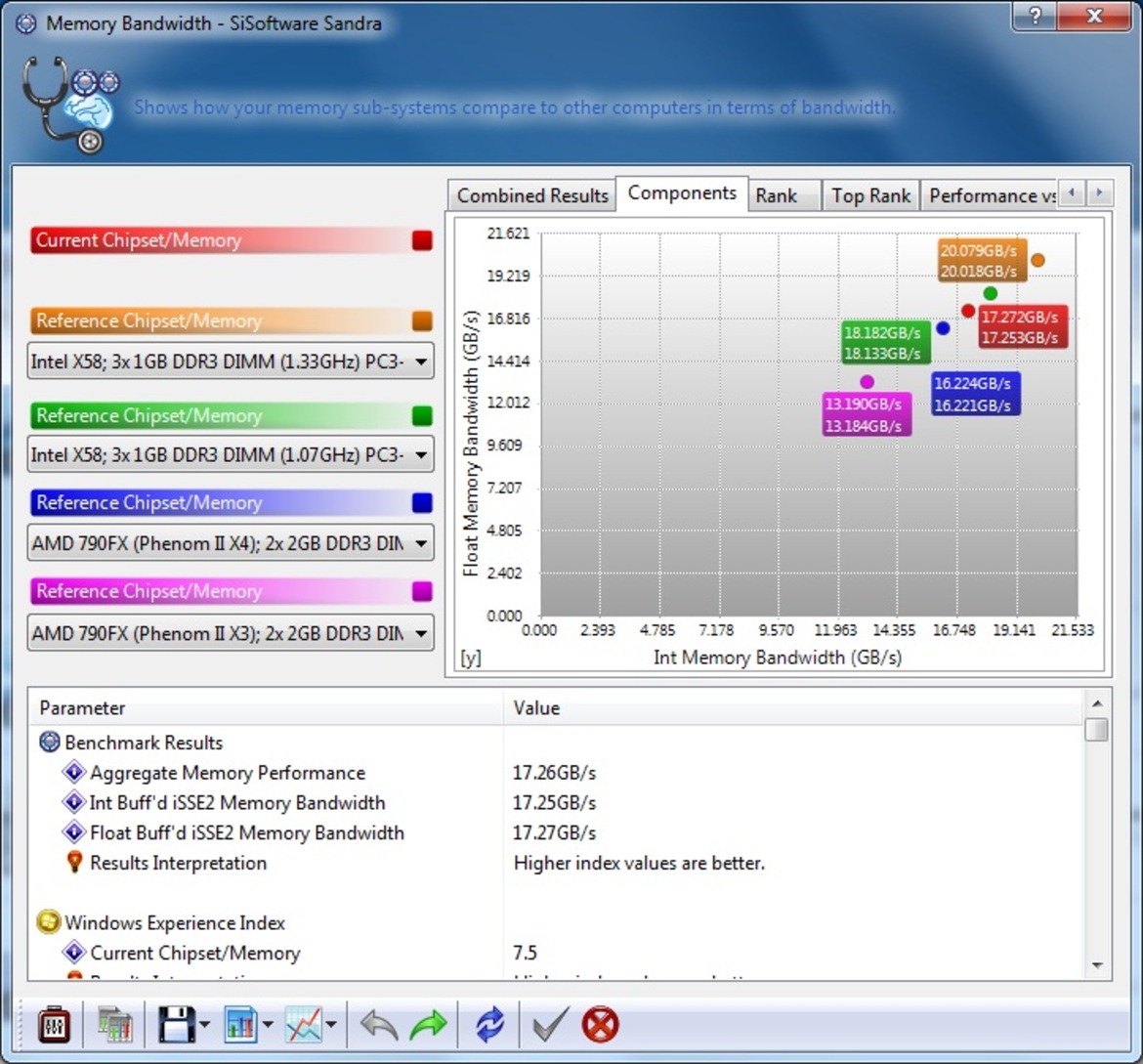Viewport: 1143px width, 1064px height.
Task: Click the copy results spreadsheet icon
Action: 115,1025
